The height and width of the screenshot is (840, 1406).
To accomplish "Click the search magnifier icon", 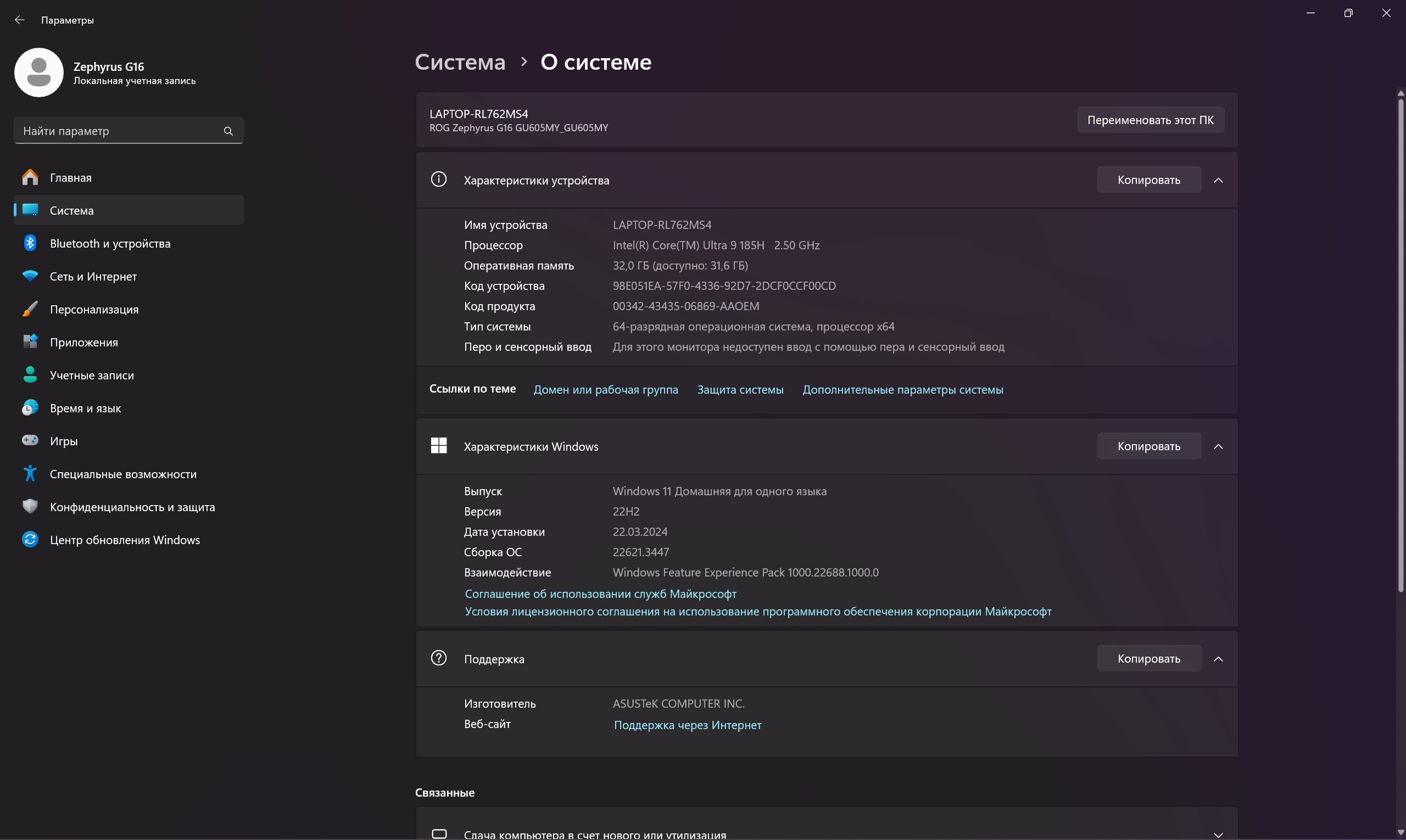I will coord(228,131).
